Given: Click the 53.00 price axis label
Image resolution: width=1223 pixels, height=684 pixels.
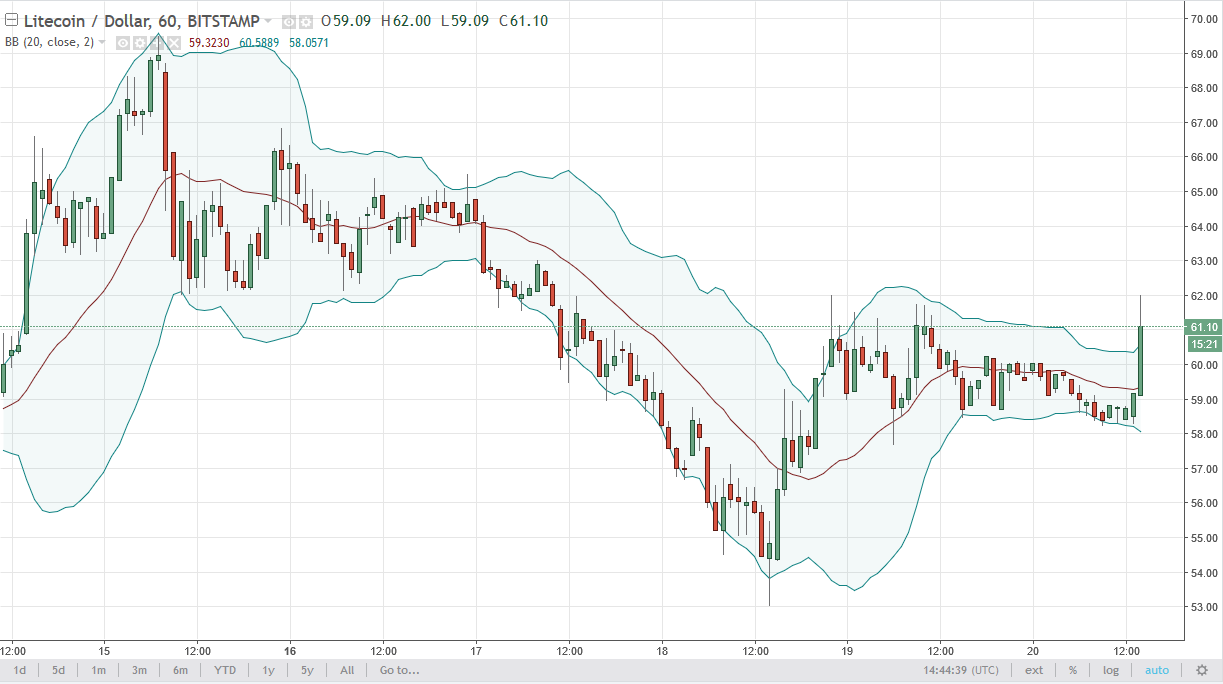Looking at the screenshot, I should (x=1202, y=607).
